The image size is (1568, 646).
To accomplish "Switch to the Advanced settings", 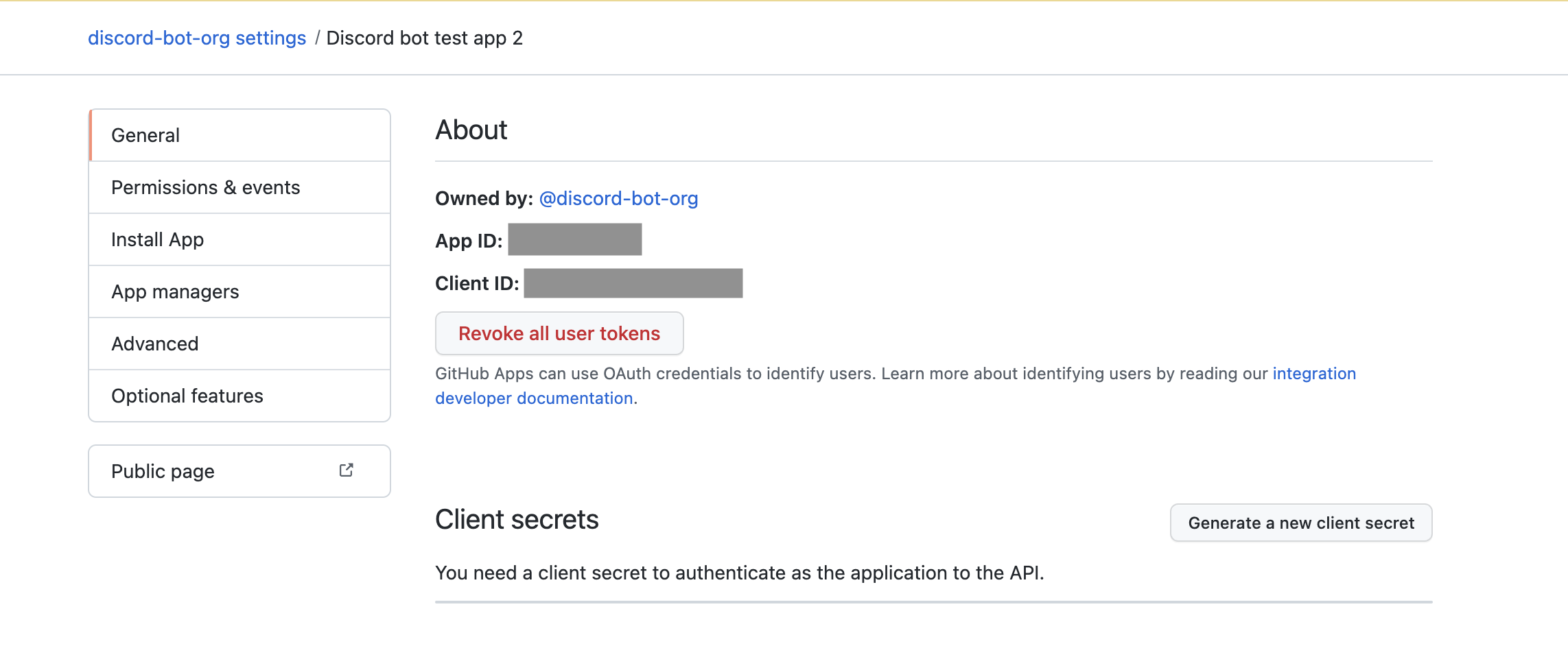I will pyautogui.click(x=239, y=344).
